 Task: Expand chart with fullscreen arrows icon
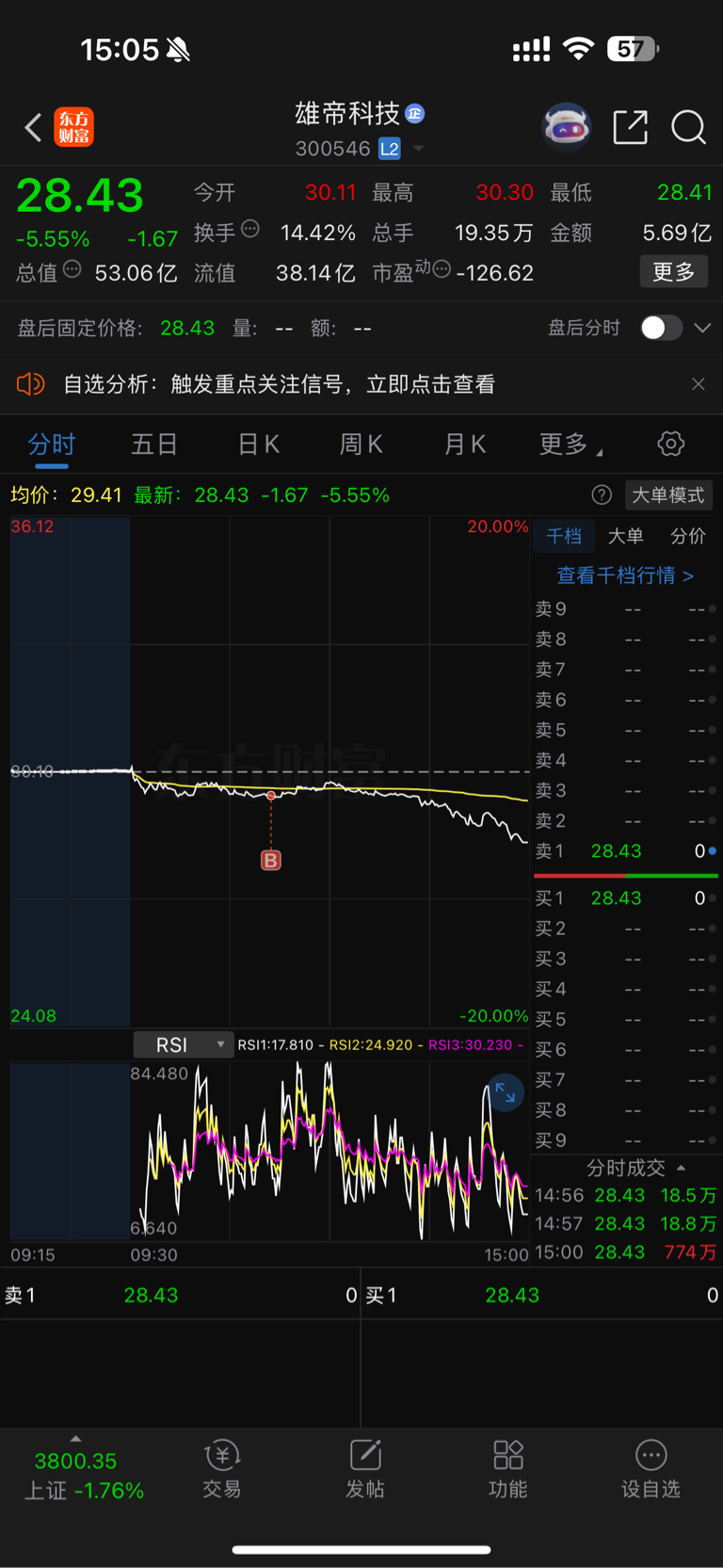point(506,1092)
